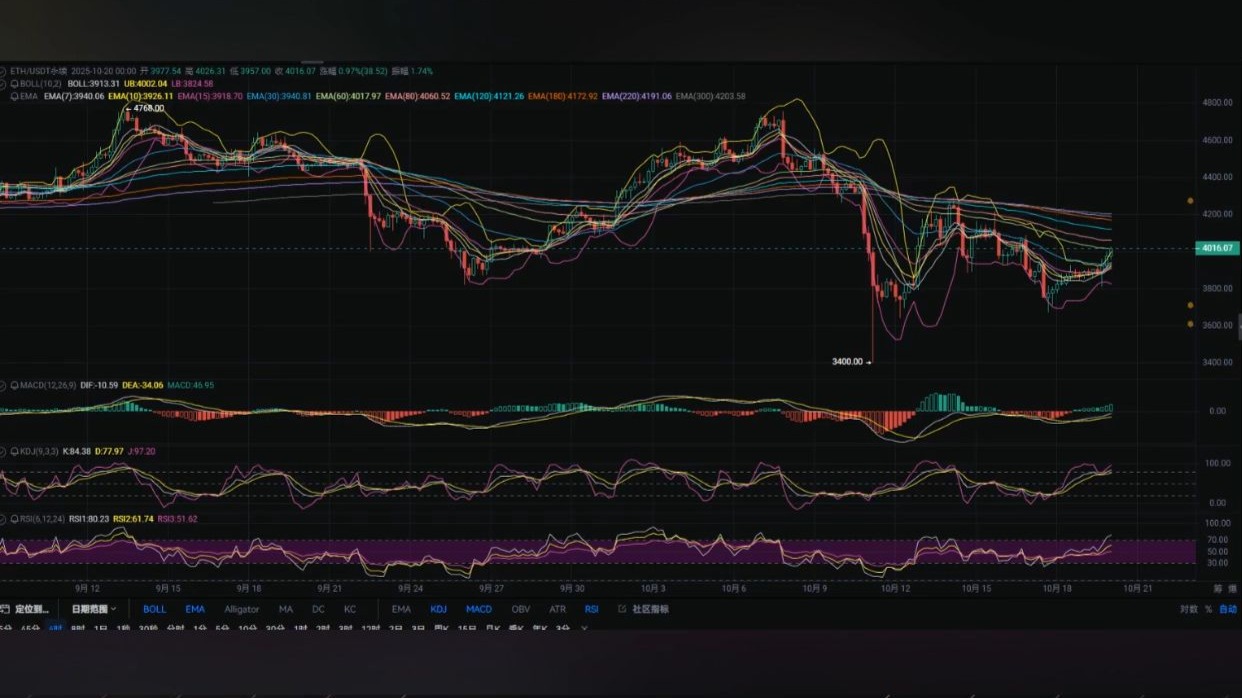Click the circle icon beside the RSI(6,12,24) legend

[4, 518]
